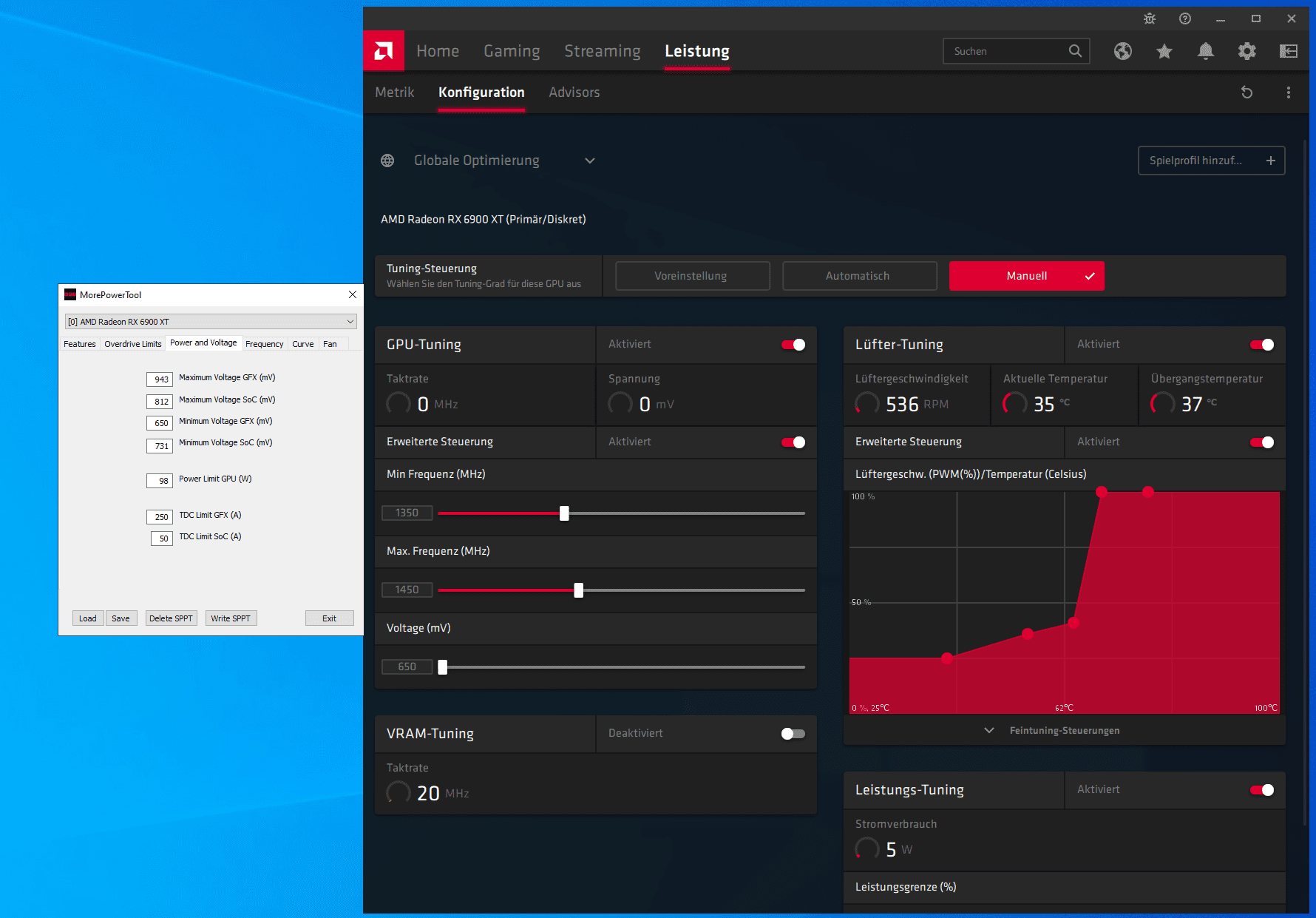The image size is (1316, 918).
Task: Close the MorePowerTool window
Action: 353,294
